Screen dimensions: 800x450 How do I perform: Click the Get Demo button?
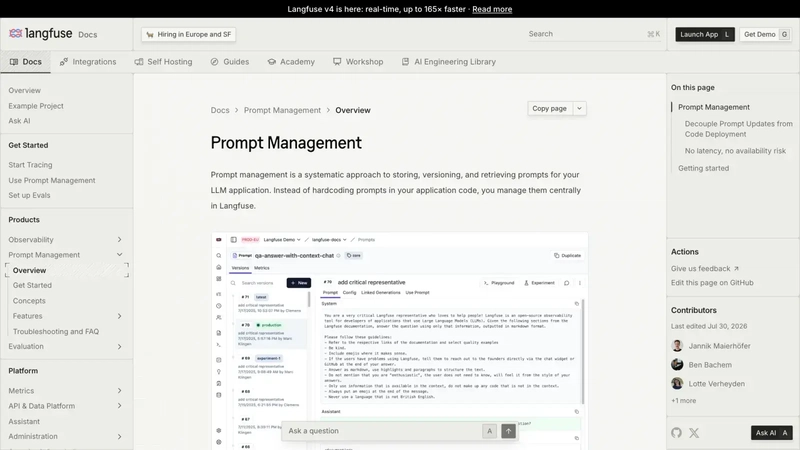click(x=766, y=34)
